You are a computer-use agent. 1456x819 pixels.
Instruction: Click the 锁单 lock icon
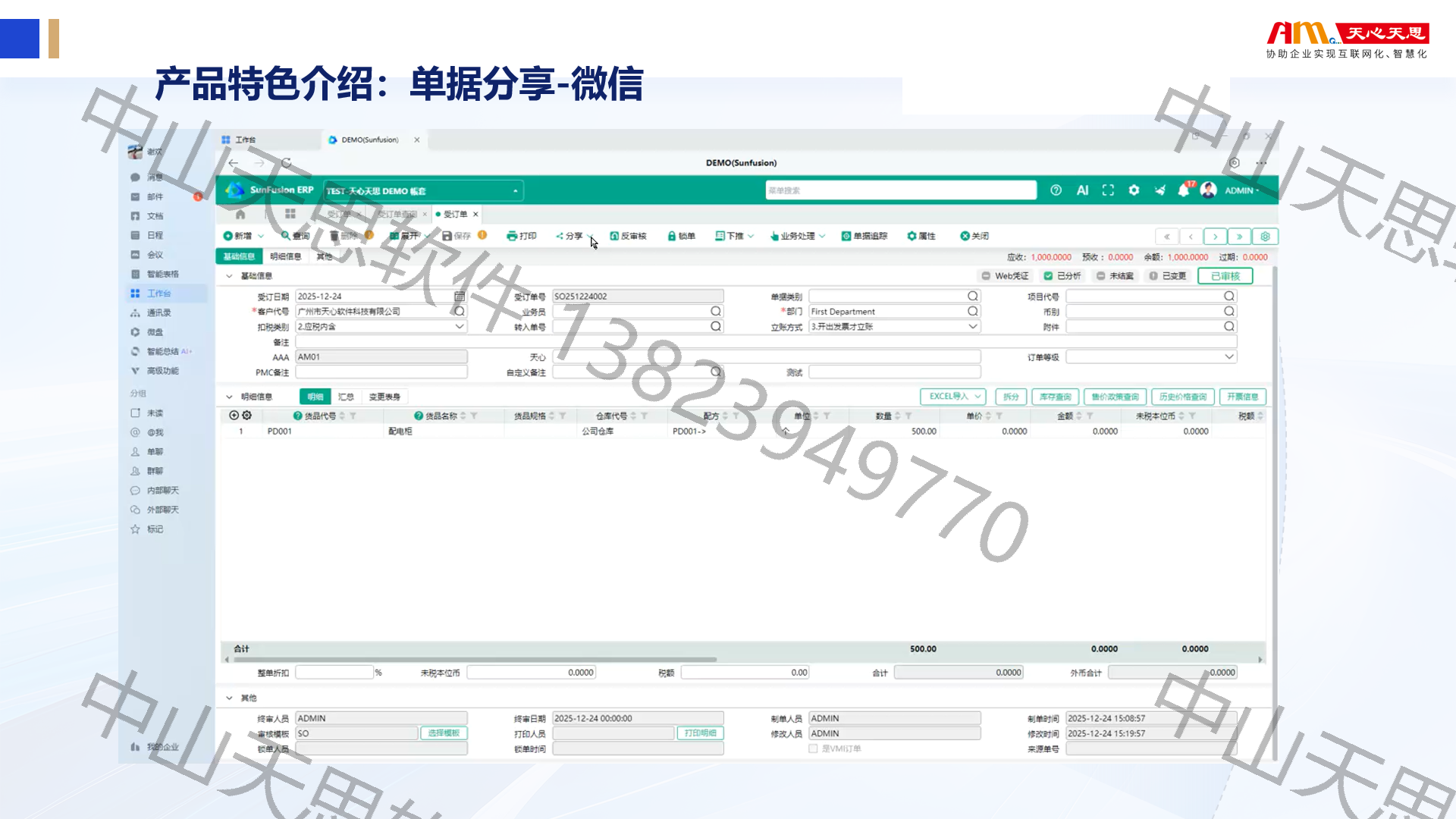pos(672,236)
